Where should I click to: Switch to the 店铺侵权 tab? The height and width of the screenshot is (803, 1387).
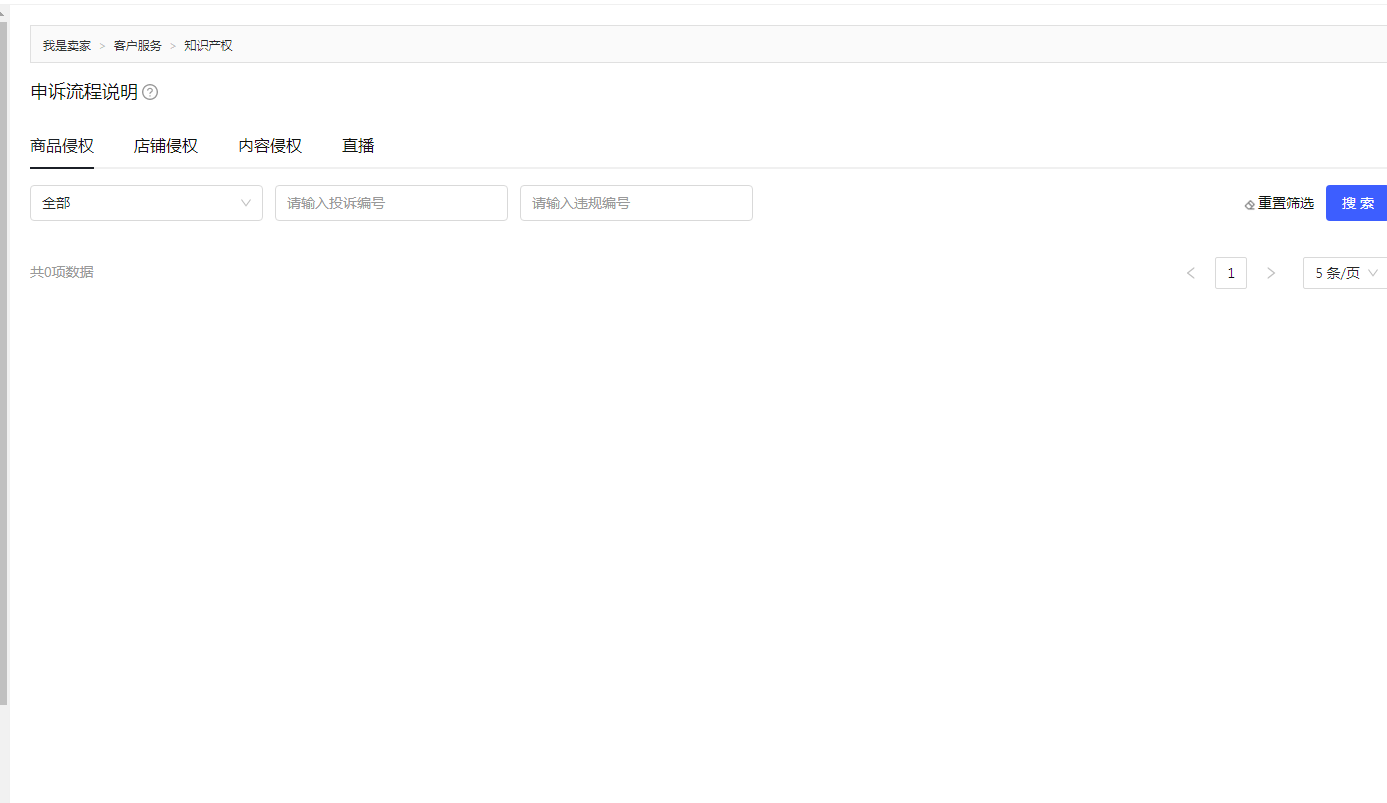pyautogui.click(x=166, y=146)
